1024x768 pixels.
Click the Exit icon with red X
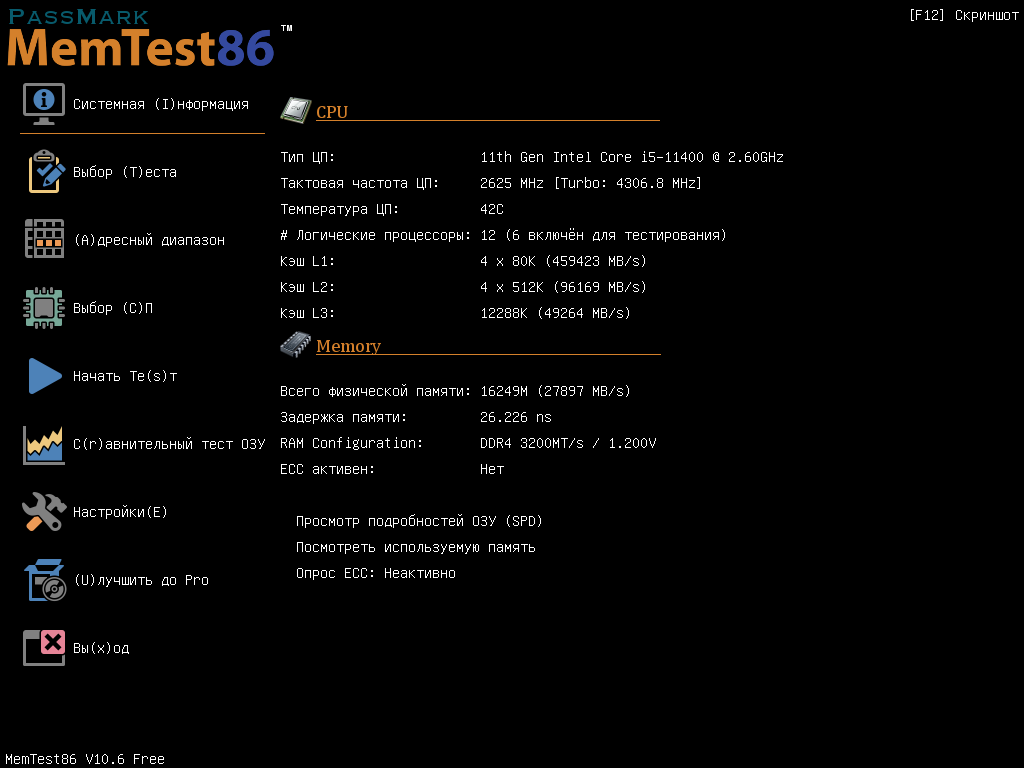44,647
